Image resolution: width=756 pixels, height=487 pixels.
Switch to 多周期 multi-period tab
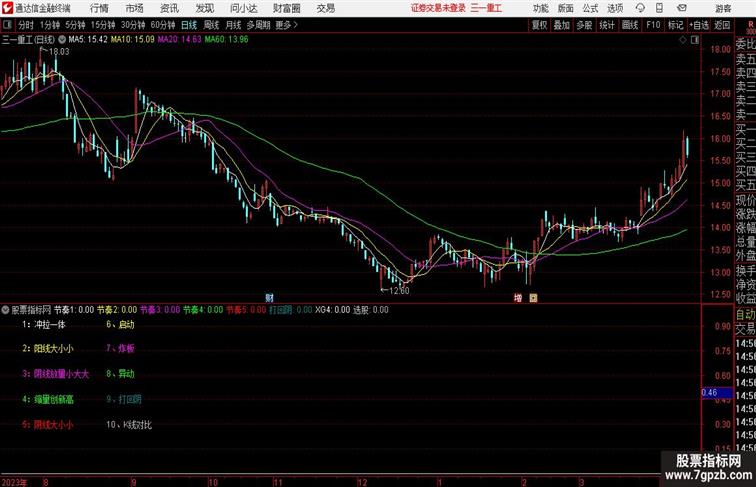pos(258,25)
